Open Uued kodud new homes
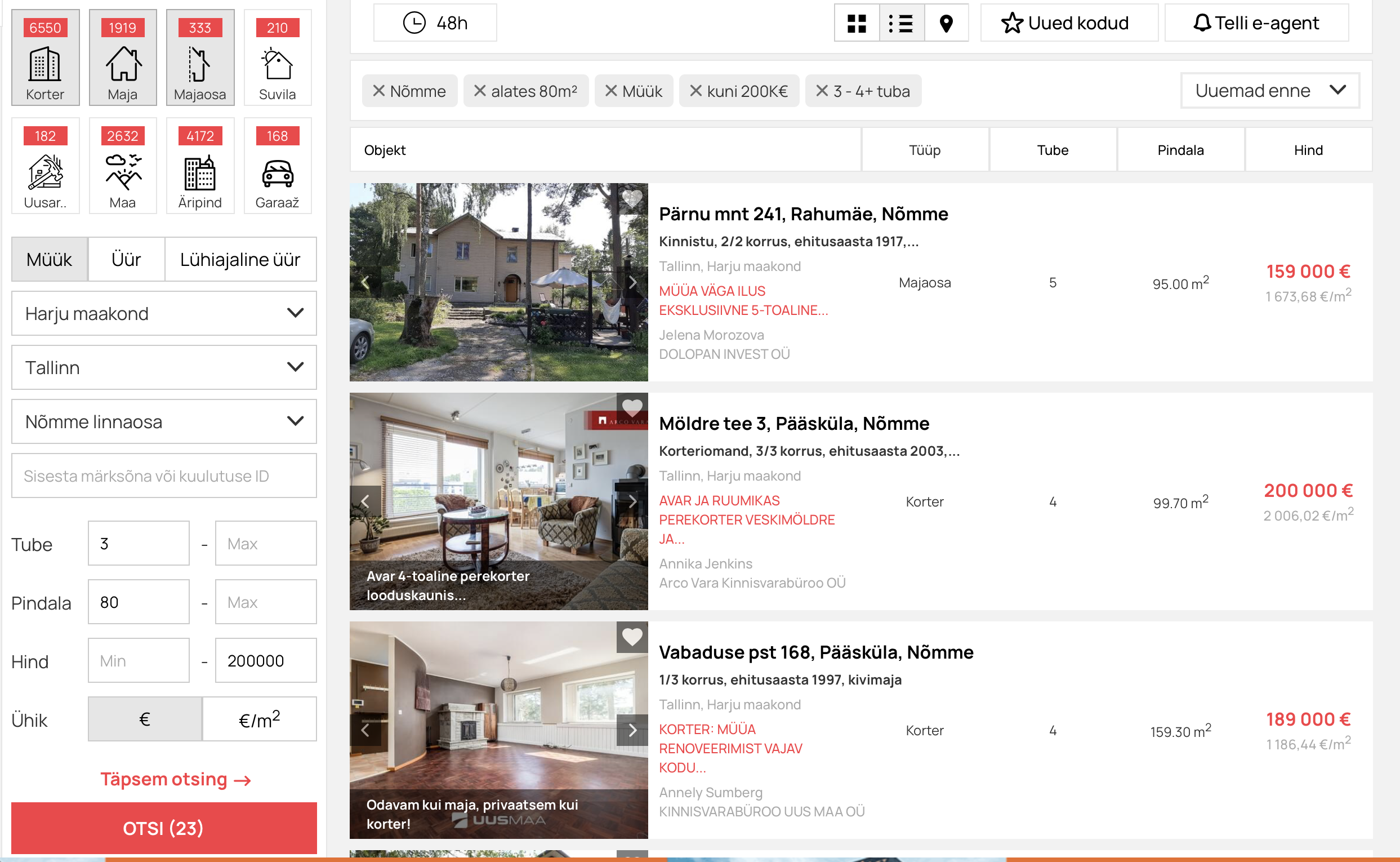This screenshot has height=862, width=1400. point(1069,23)
